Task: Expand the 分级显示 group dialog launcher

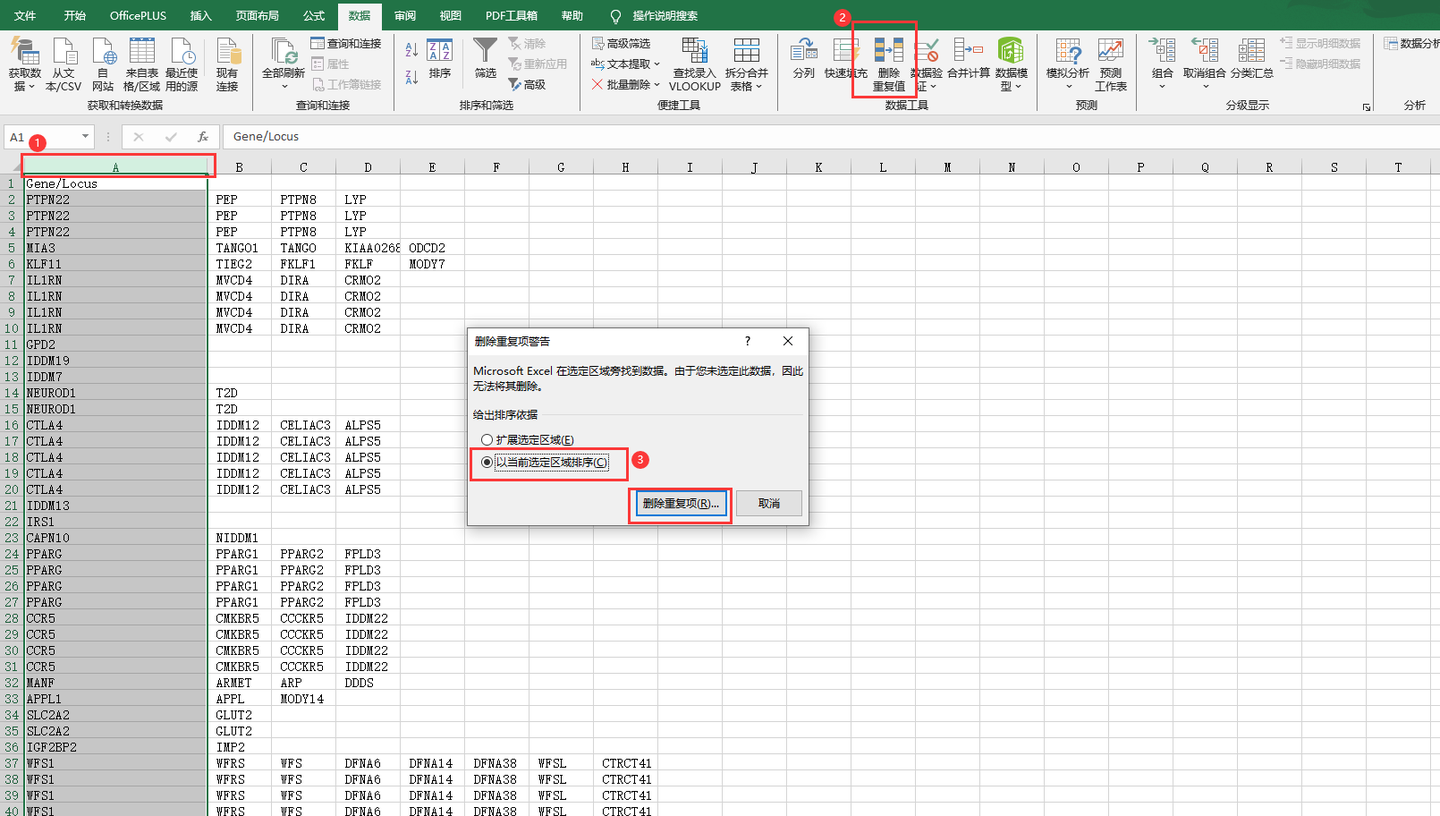Action: (x=1366, y=106)
